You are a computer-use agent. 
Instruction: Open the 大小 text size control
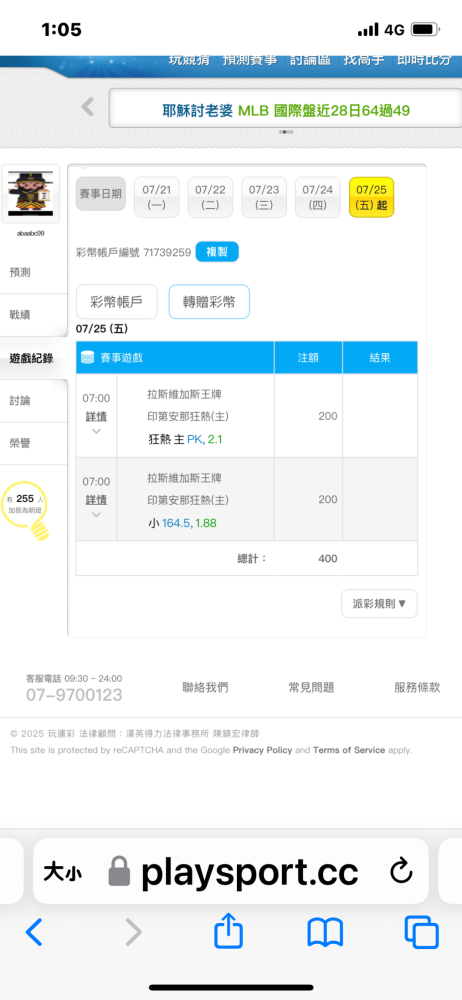tap(63, 872)
